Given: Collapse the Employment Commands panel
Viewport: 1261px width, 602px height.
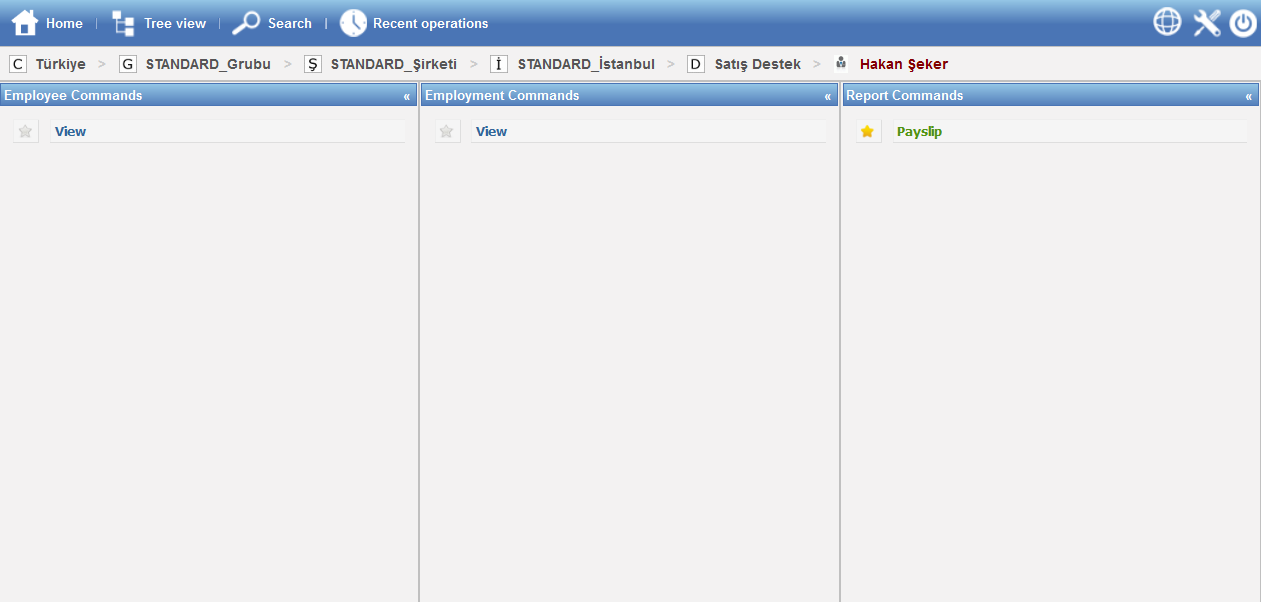Looking at the screenshot, I should [828, 96].
